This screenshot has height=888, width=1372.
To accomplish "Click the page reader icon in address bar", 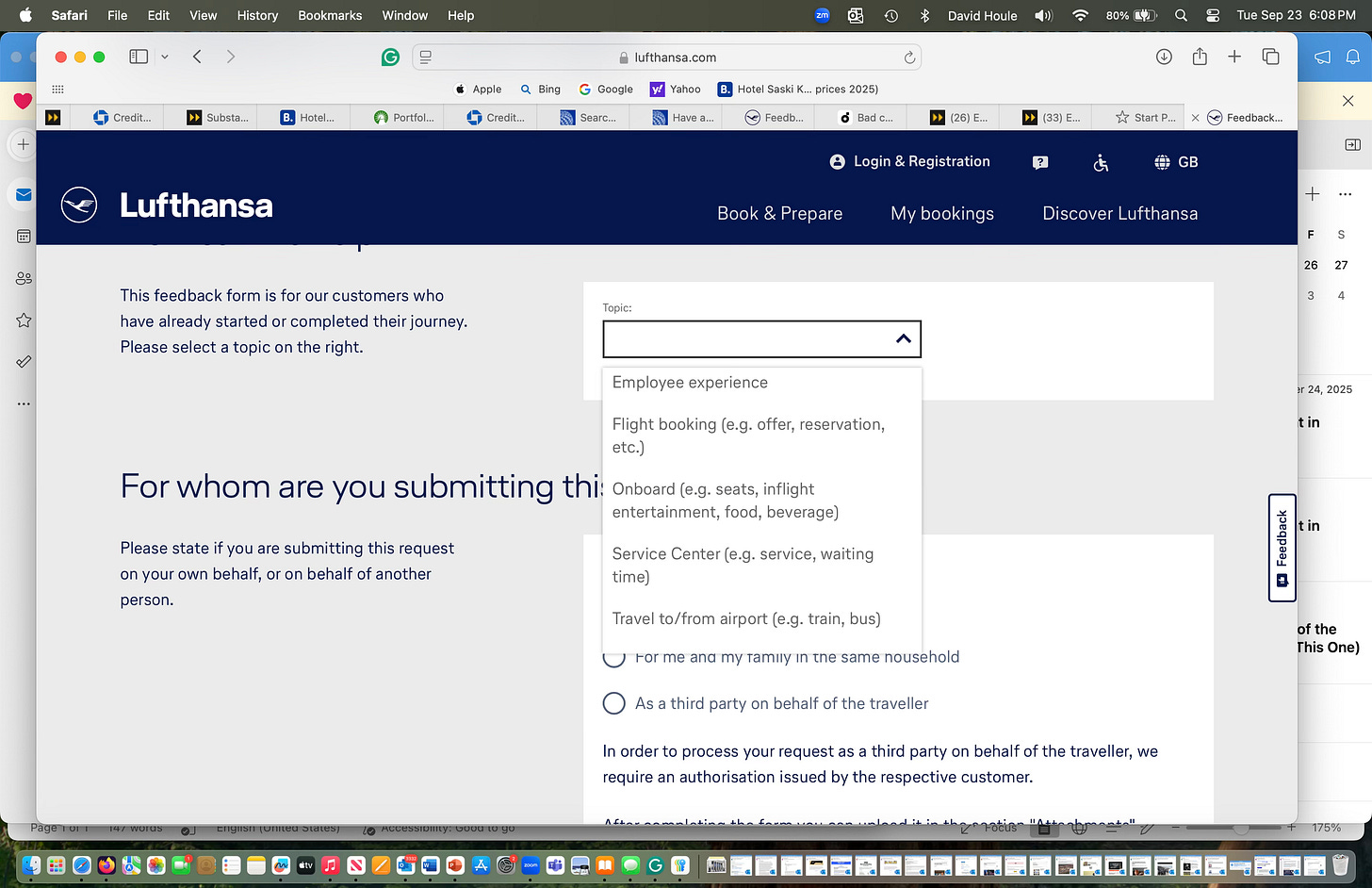I will (x=426, y=58).
